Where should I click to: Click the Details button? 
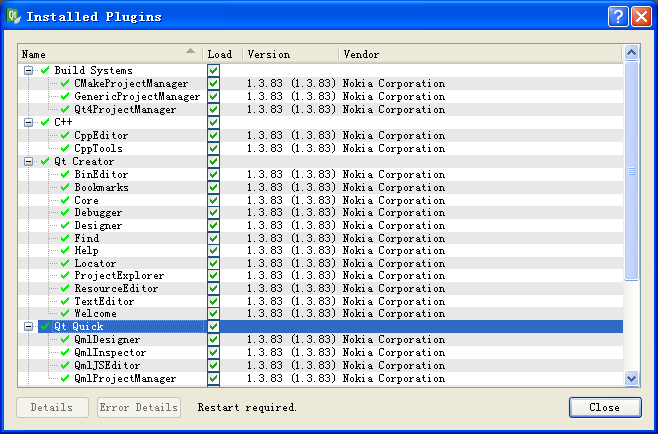(x=52, y=407)
